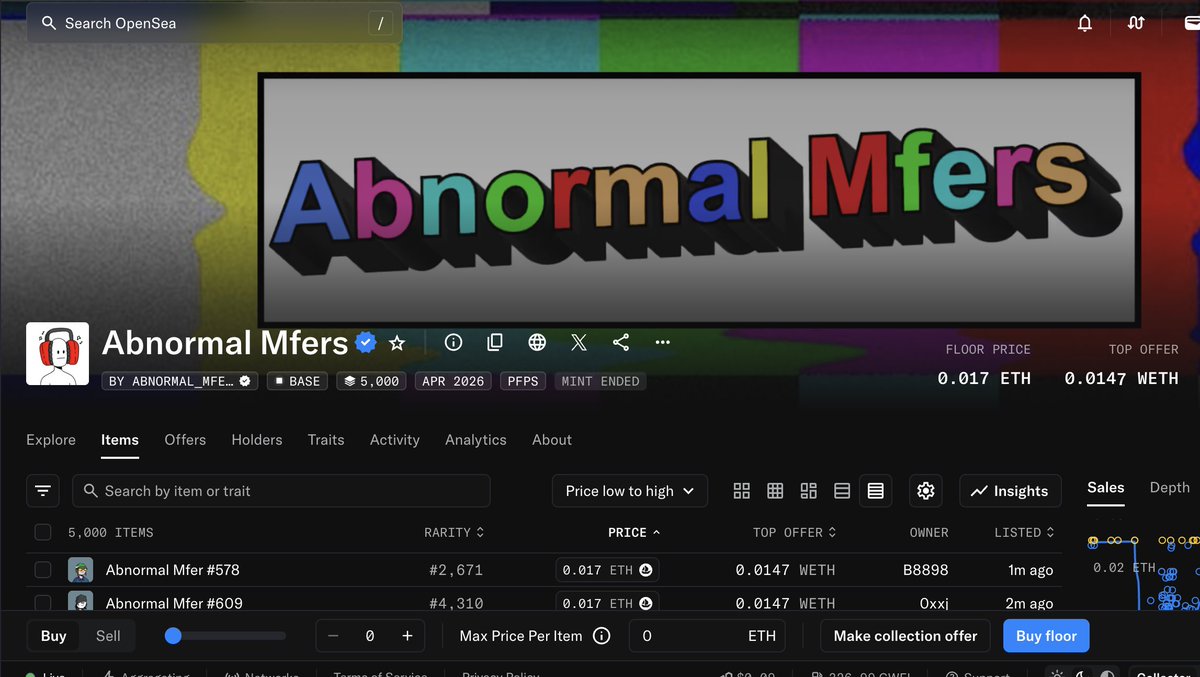Open the Price low to high dropdown
The width and height of the screenshot is (1200, 677).
coord(630,491)
